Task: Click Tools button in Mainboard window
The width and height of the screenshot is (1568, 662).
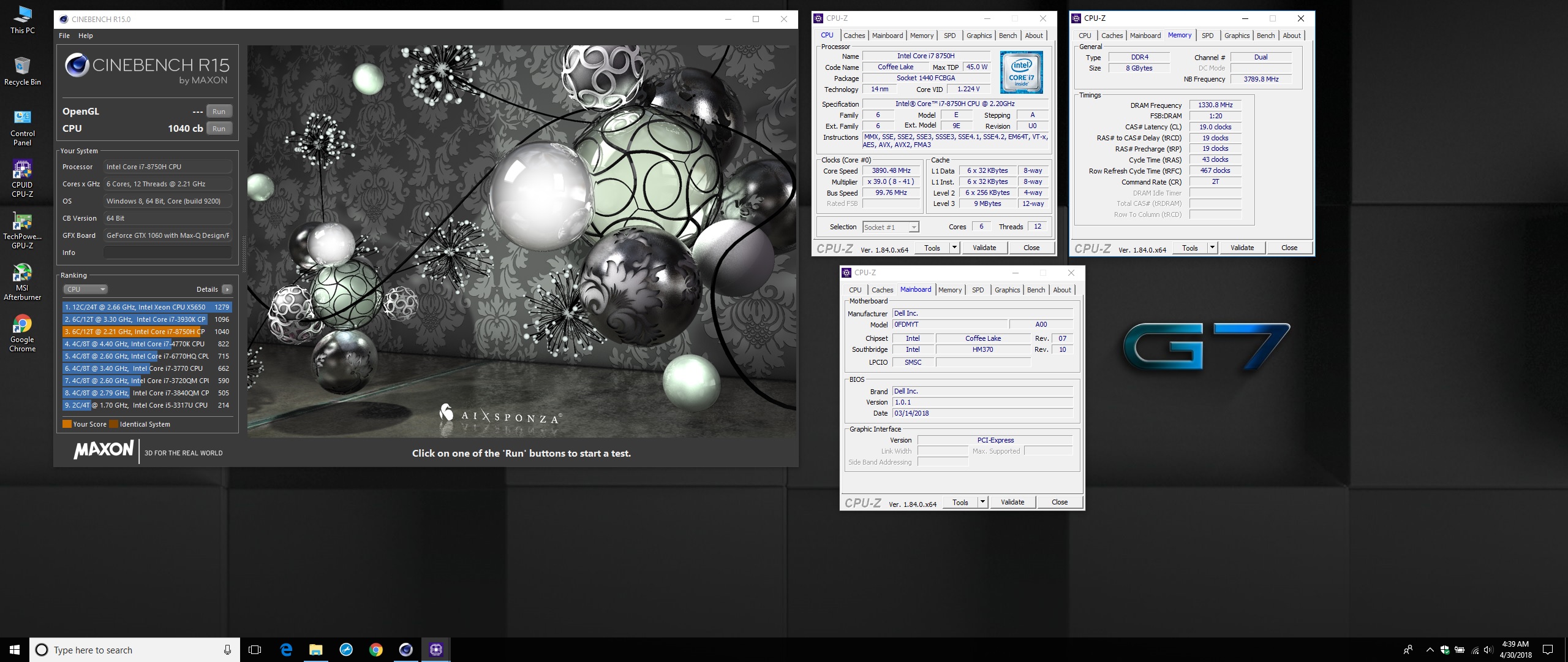Action: [x=960, y=502]
